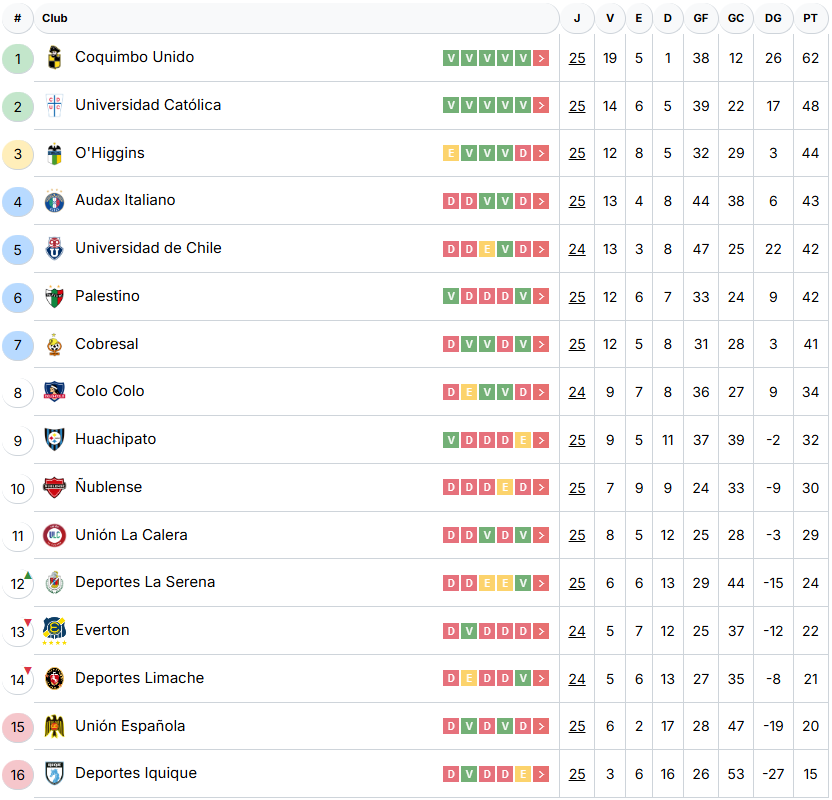Click the Huachipato team badge
Screen dimensions: 832x800
(x=54, y=440)
